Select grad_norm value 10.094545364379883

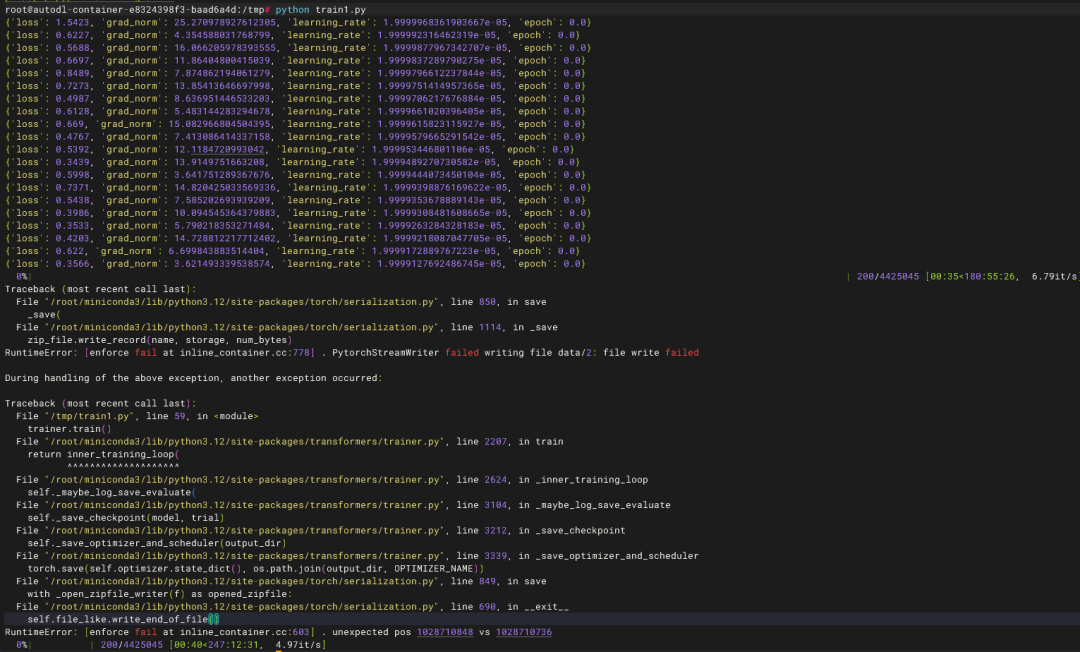tap(225, 213)
